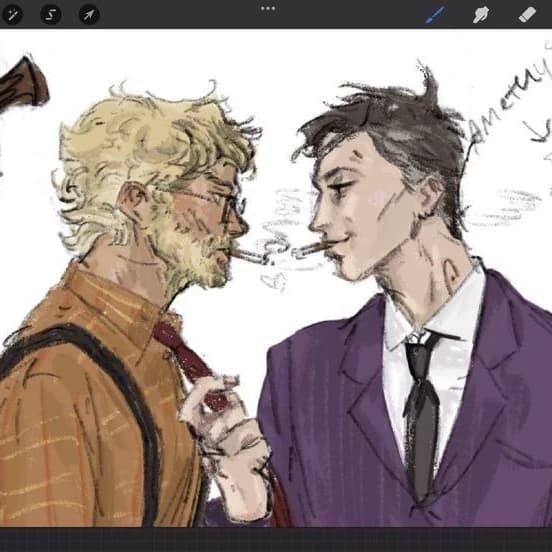The image size is (552, 552).
Task: Tap the brown object at top-left canvas edge
Action: point(23,84)
